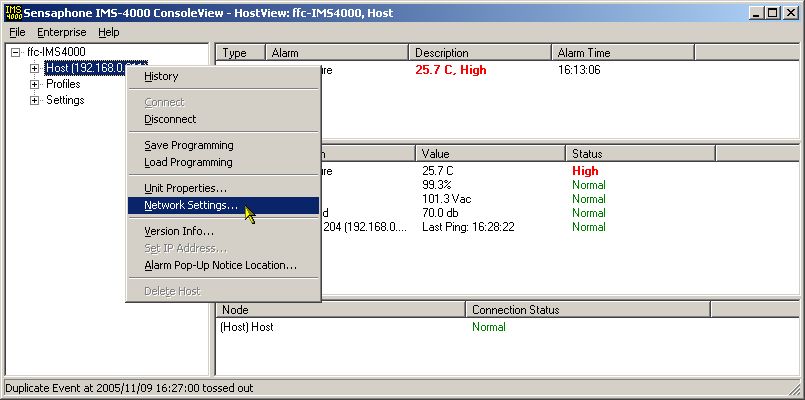Click the Normal status in the 70.0 db row

(589, 213)
